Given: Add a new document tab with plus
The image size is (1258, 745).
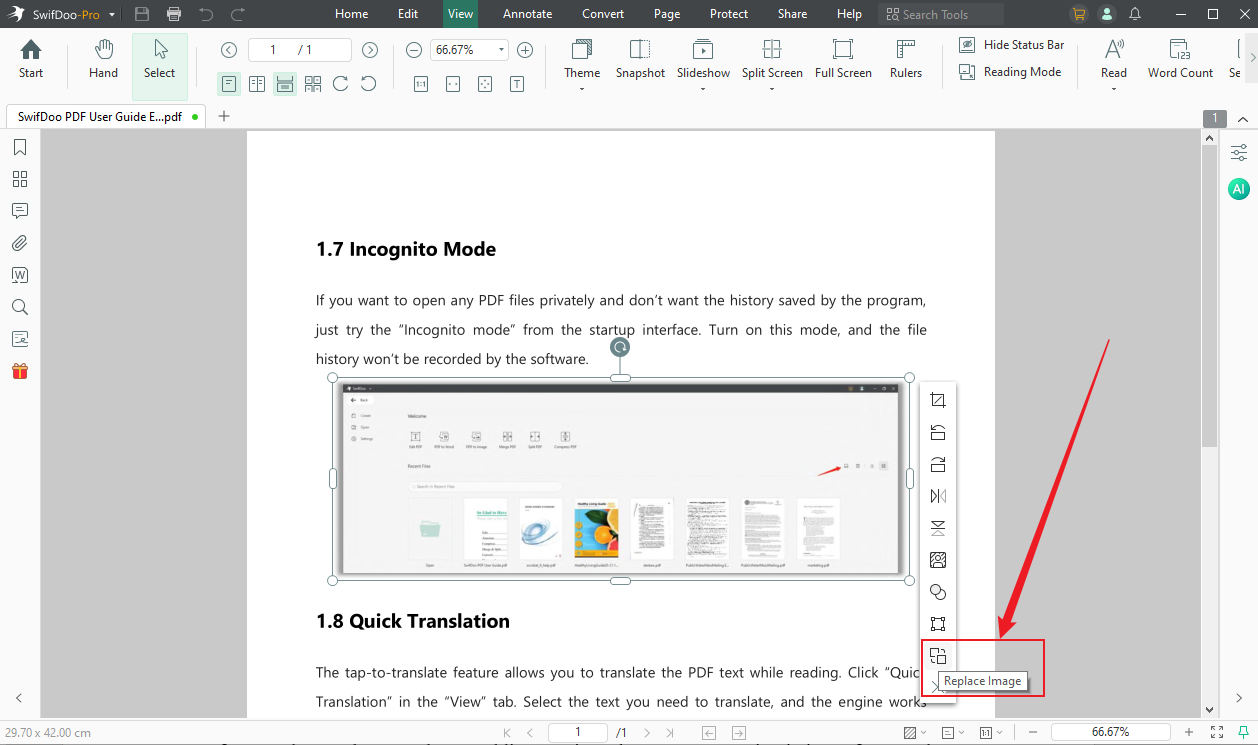Looking at the screenshot, I should (224, 116).
